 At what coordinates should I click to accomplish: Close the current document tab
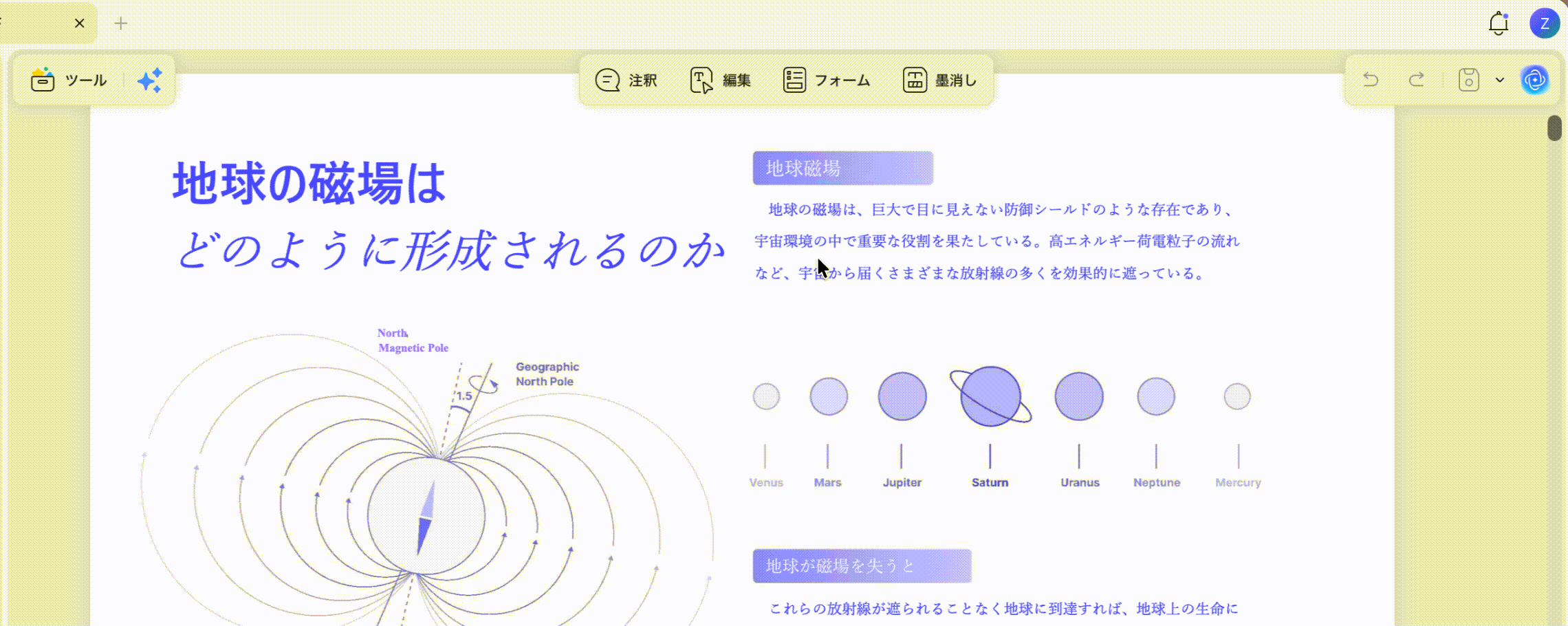tap(80, 23)
